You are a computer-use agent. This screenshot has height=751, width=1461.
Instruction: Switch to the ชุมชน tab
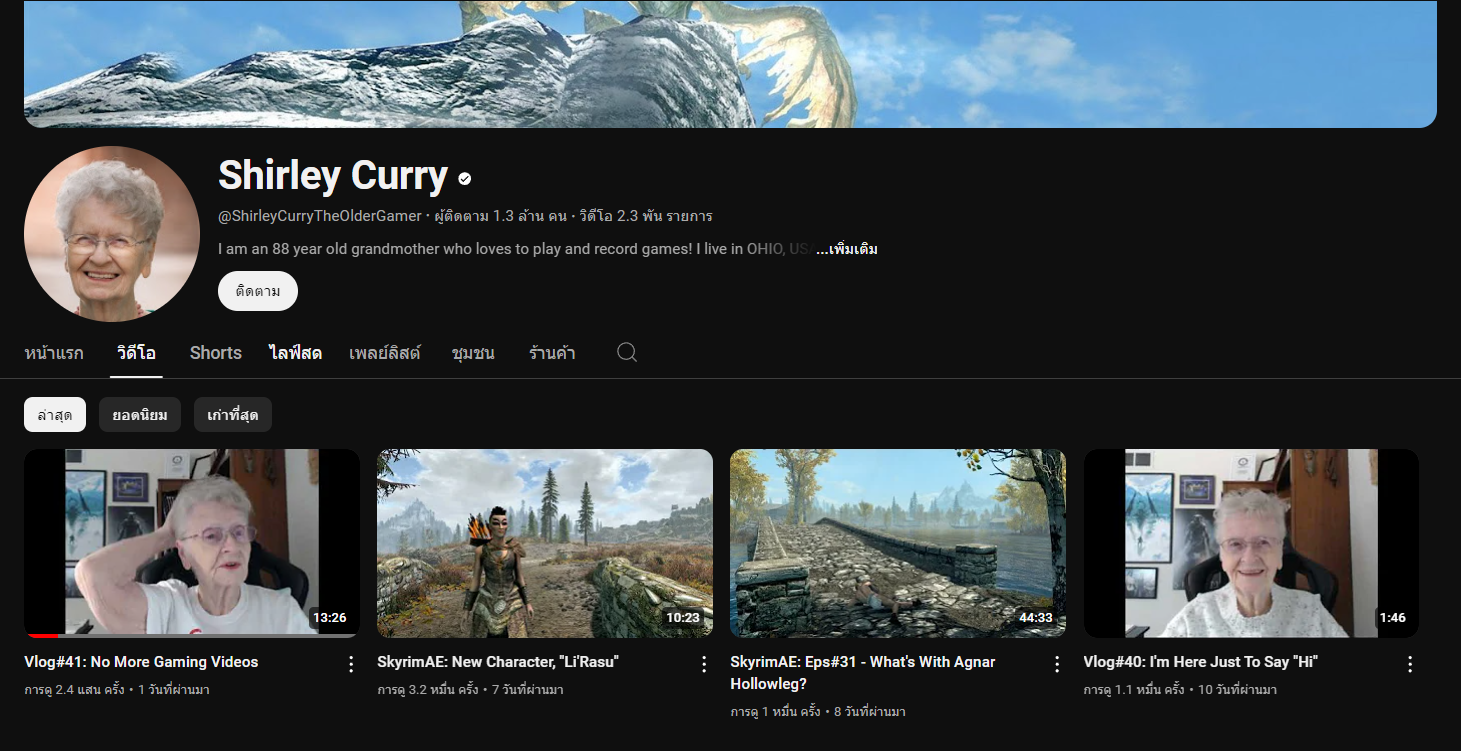click(x=473, y=353)
